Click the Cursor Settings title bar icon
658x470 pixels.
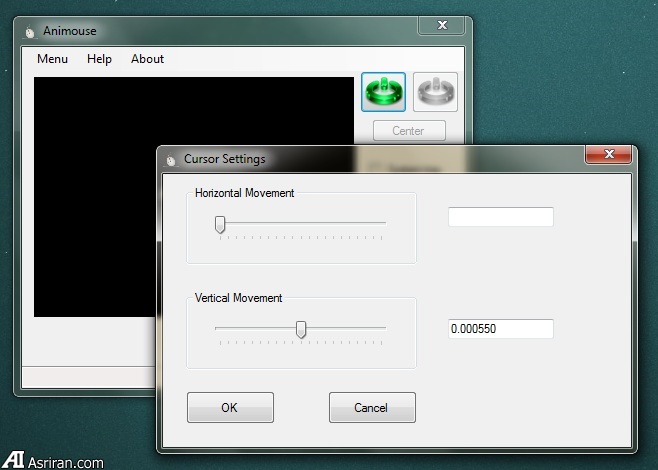point(171,159)
